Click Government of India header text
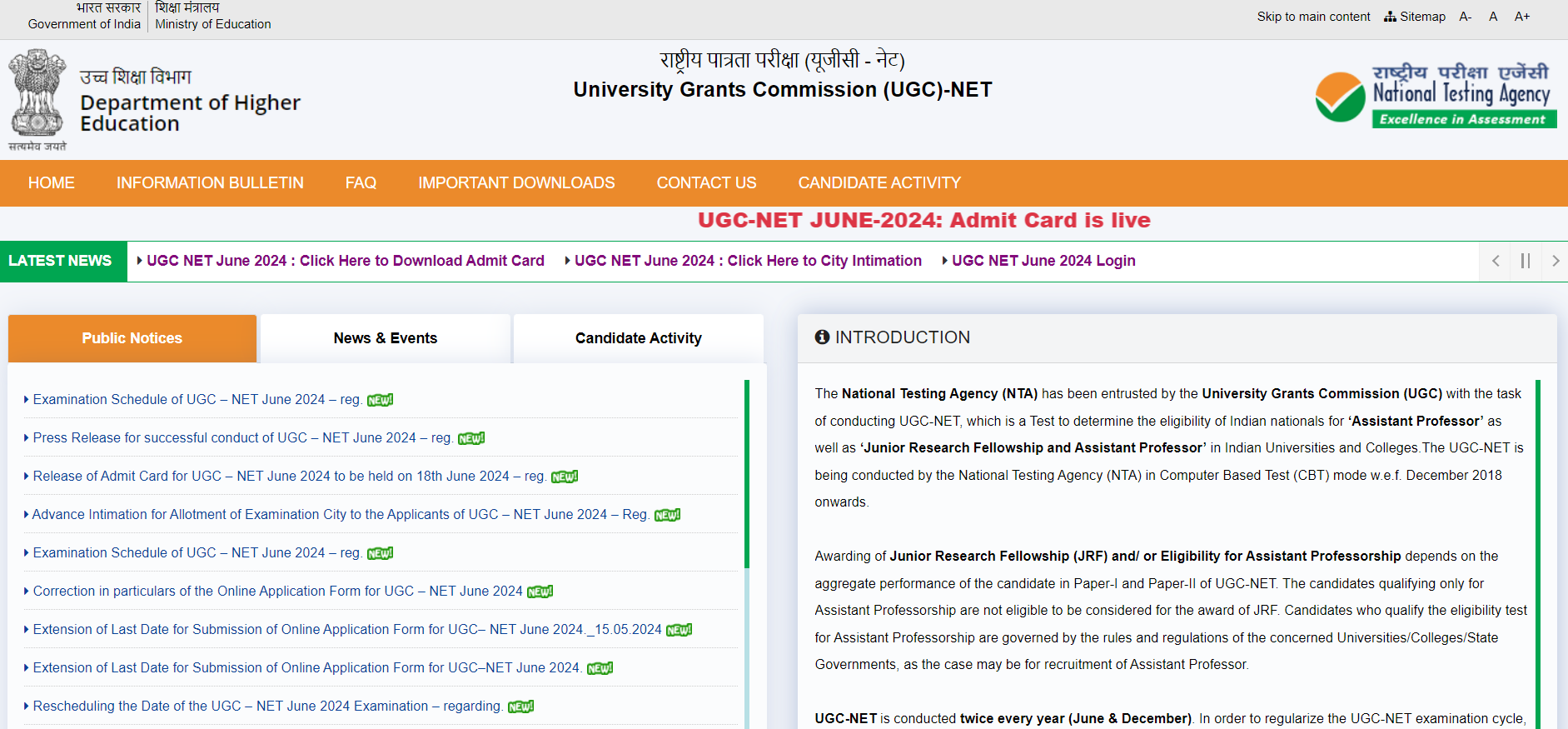1568x729 pixels. click(x=84, y=24)
